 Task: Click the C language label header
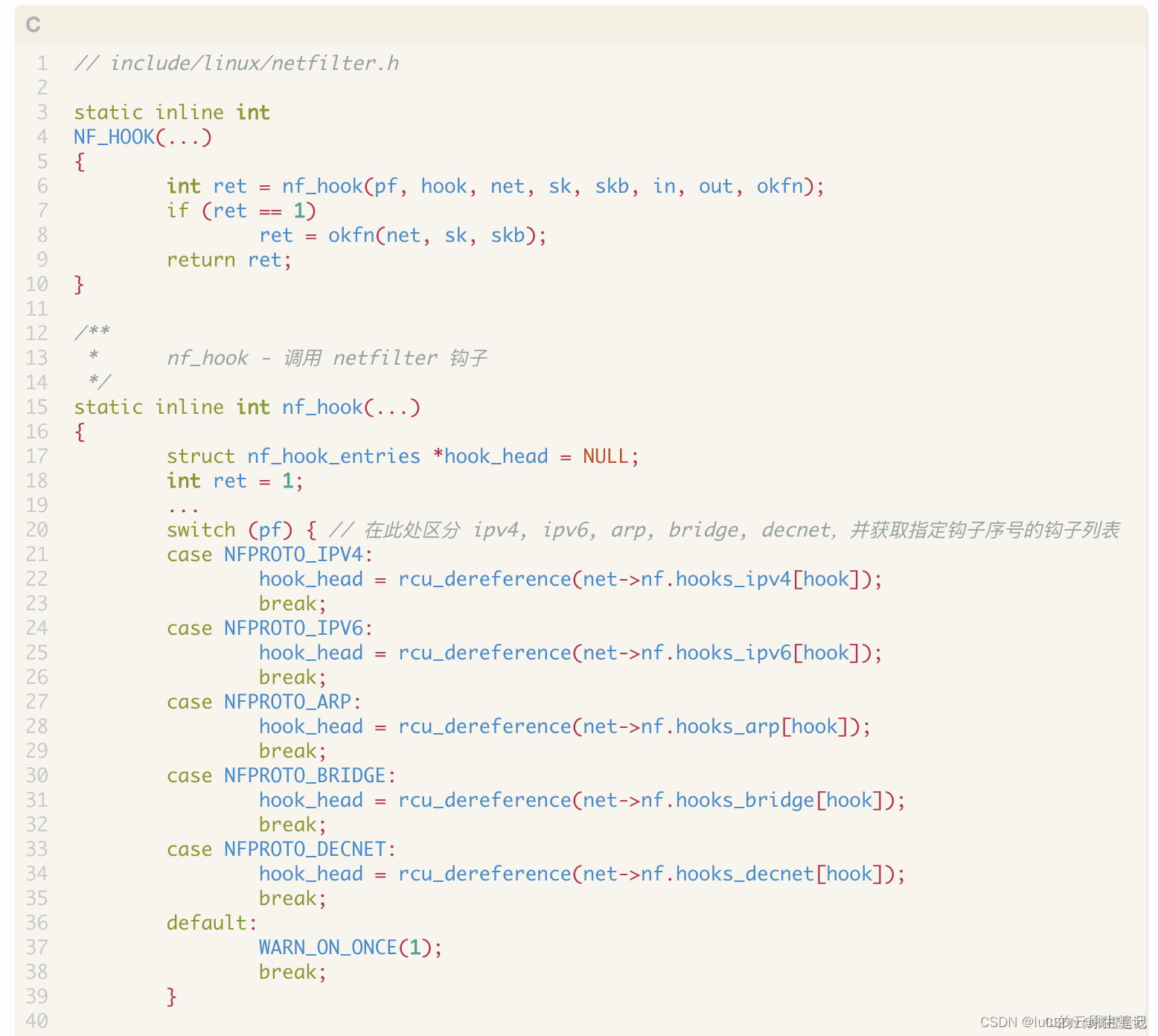tap(33, 25)
